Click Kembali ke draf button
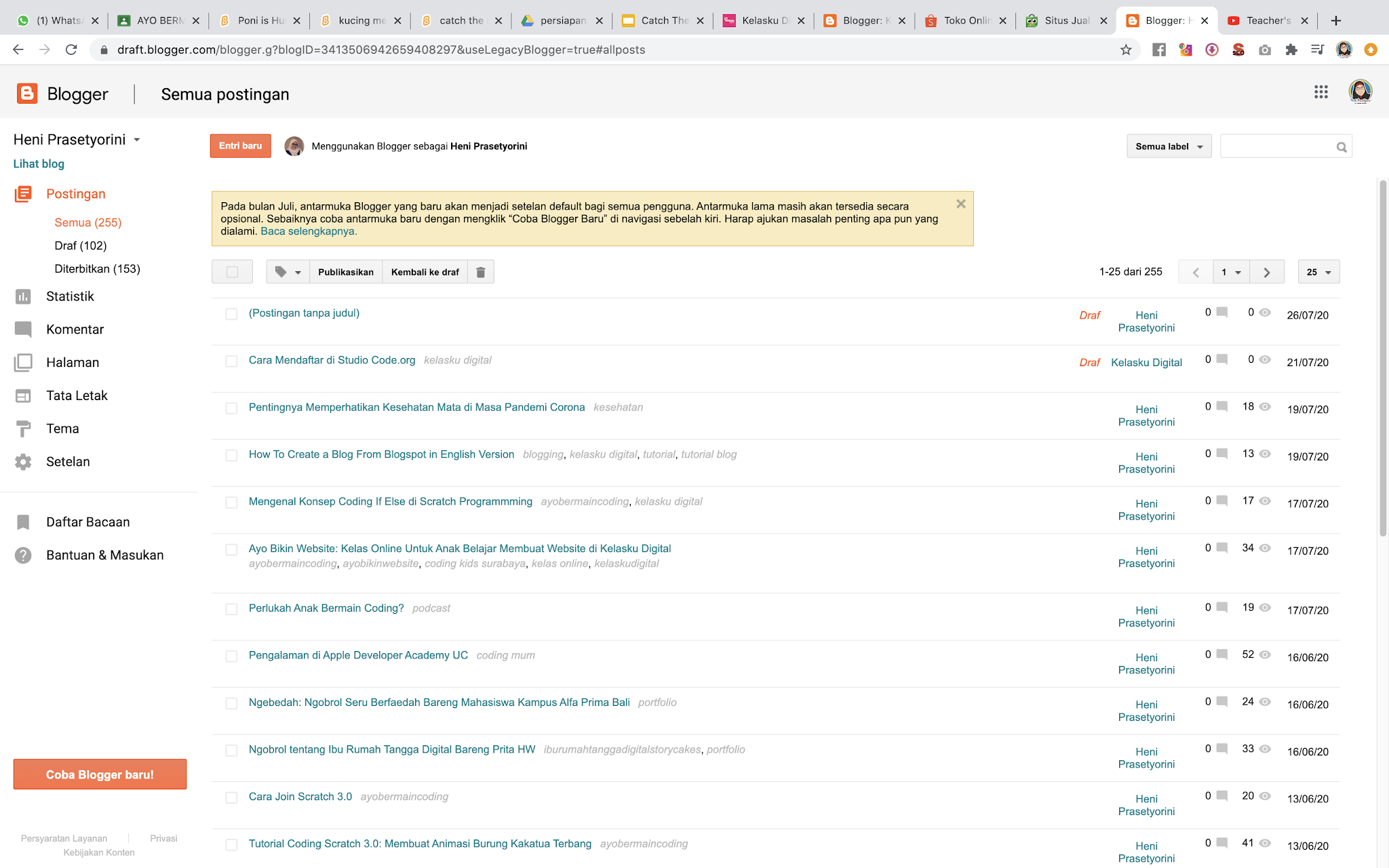The height and width of the screenshot is (868, 1389). tap(425, 272)
